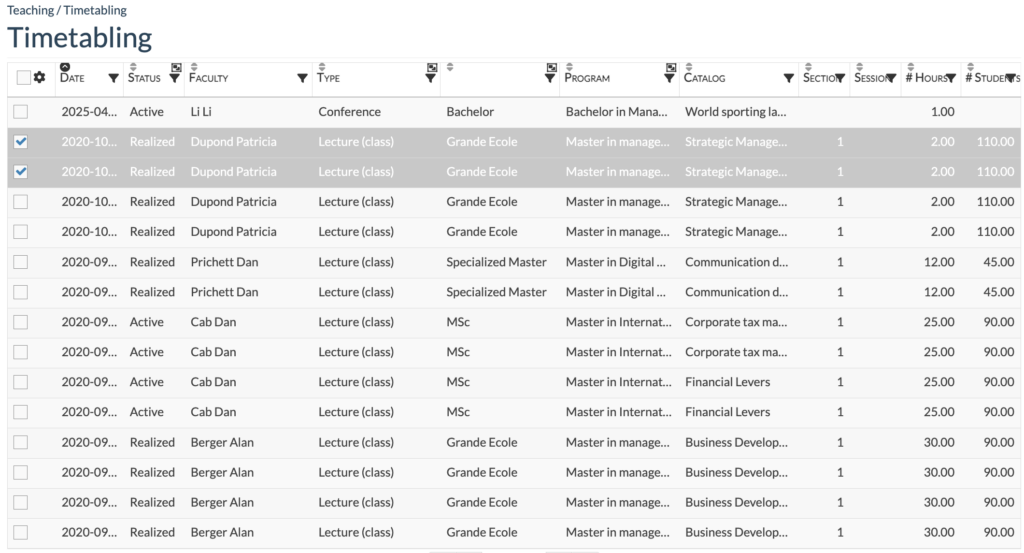
Task: Click the # Hours column filter funnel
Action: [951, 78]
